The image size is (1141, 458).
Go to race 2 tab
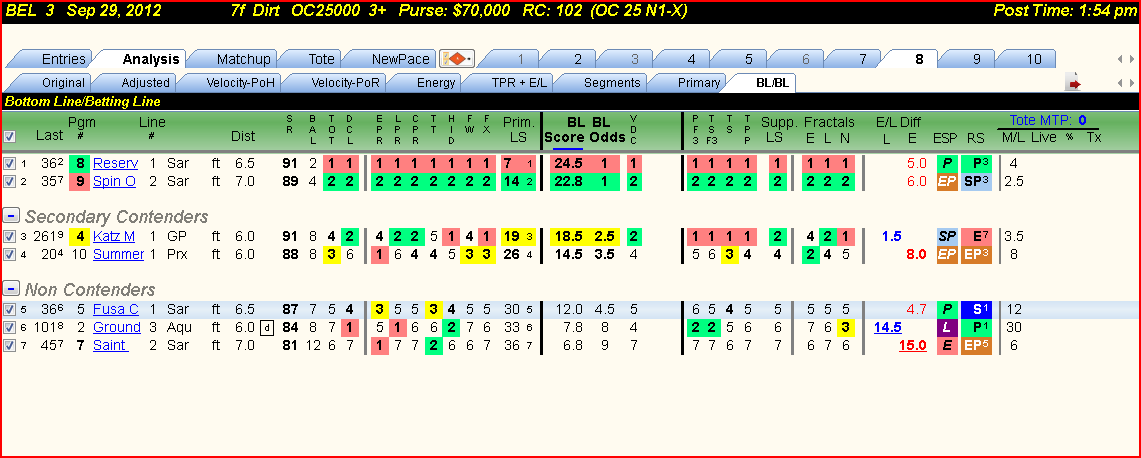click(578, 59)
